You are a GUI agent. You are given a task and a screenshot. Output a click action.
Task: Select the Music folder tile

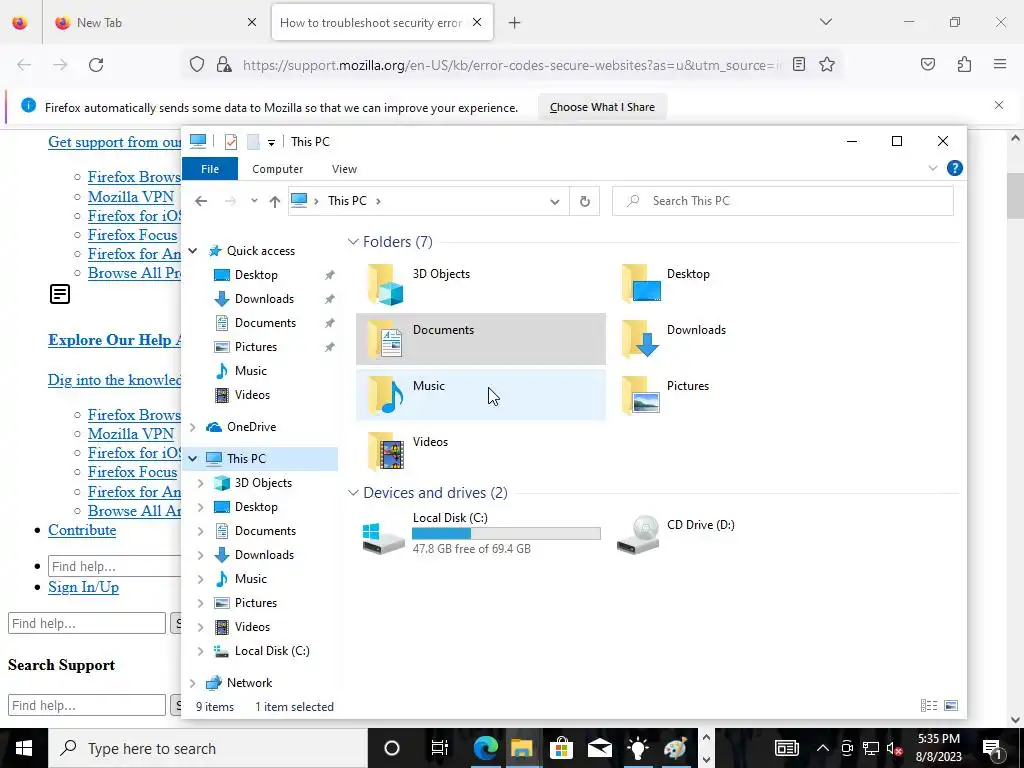(481, 394)
